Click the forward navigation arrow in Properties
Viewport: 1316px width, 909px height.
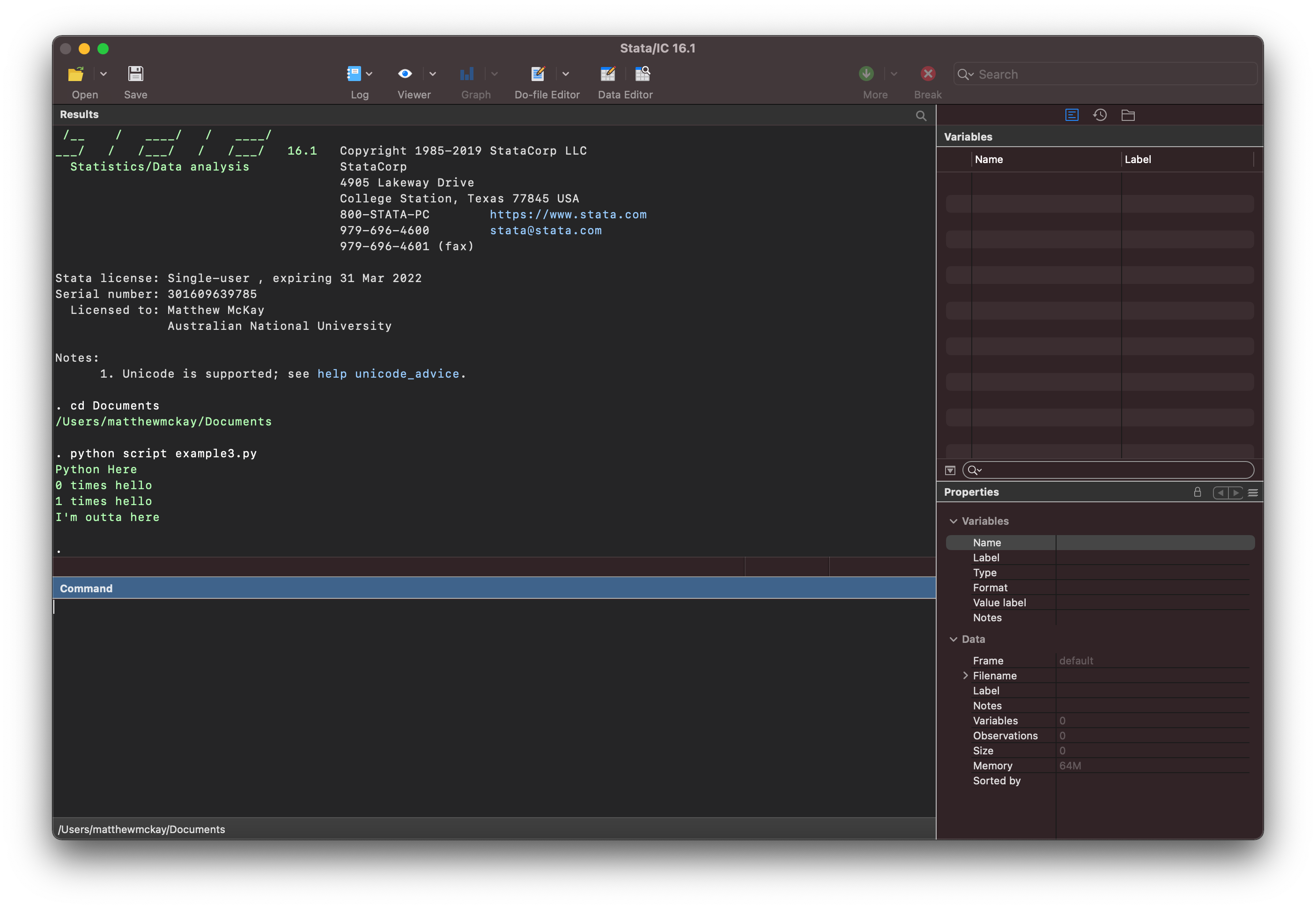click(1237, 492)
